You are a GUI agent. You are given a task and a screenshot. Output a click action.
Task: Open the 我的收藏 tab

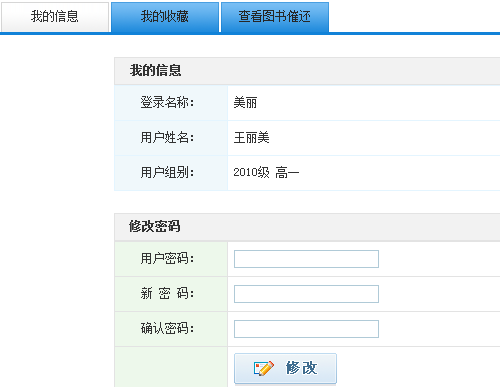(165, 17)
